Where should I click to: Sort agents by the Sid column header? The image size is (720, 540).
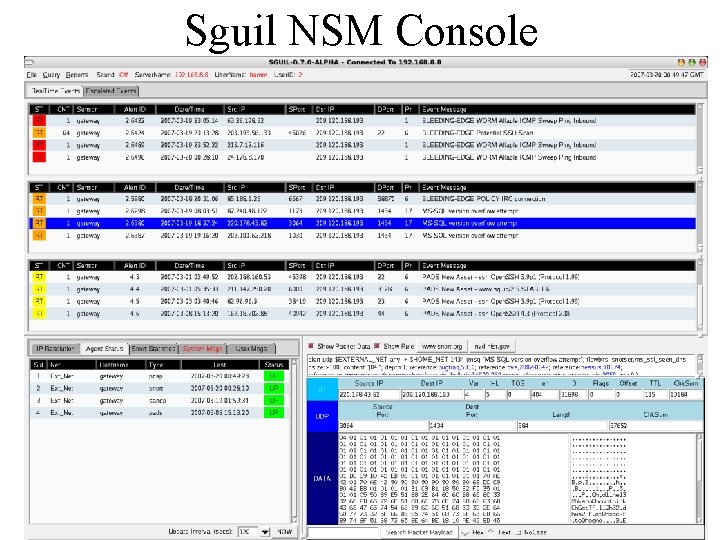click(x=39, y=365)
